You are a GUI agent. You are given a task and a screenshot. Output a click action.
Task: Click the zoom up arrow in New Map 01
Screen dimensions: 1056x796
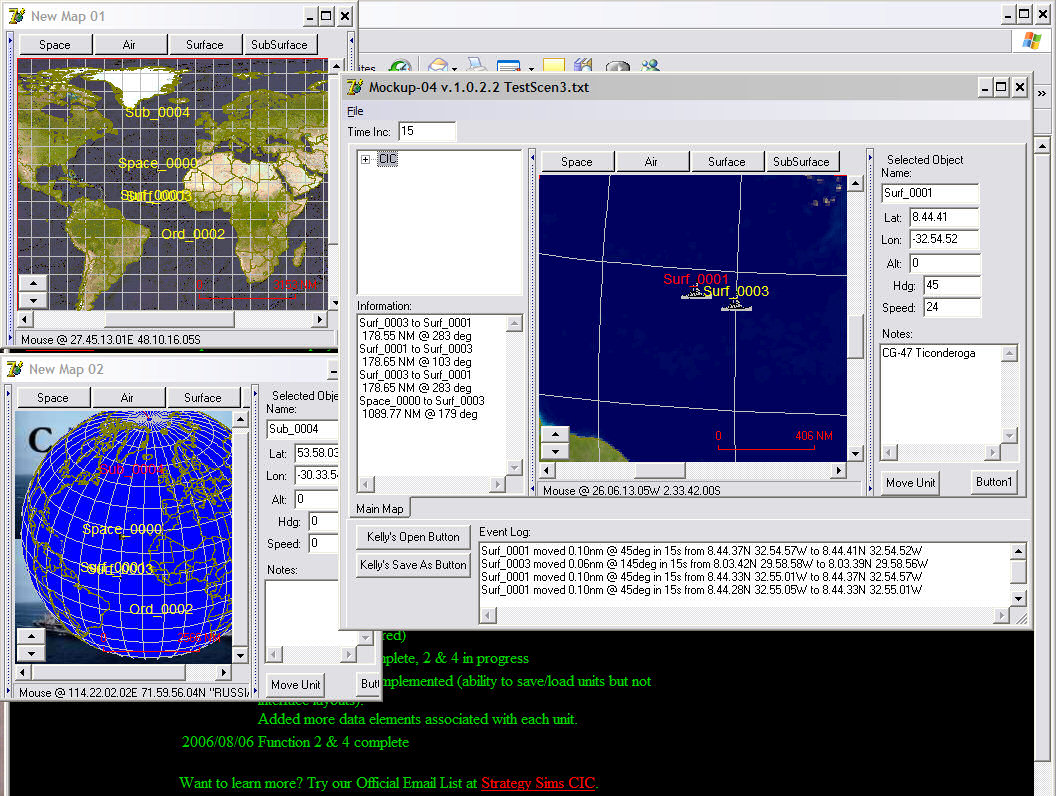coord(33,283)
